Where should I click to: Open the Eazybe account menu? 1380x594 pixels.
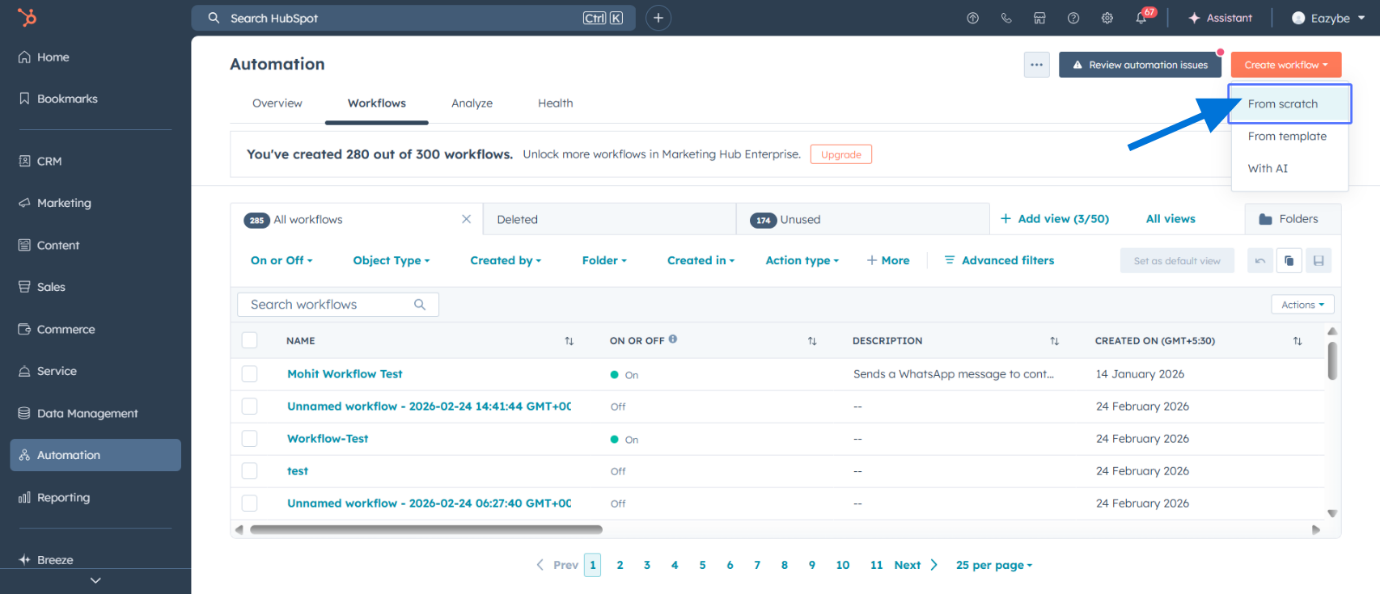[x=1328, y=18]
